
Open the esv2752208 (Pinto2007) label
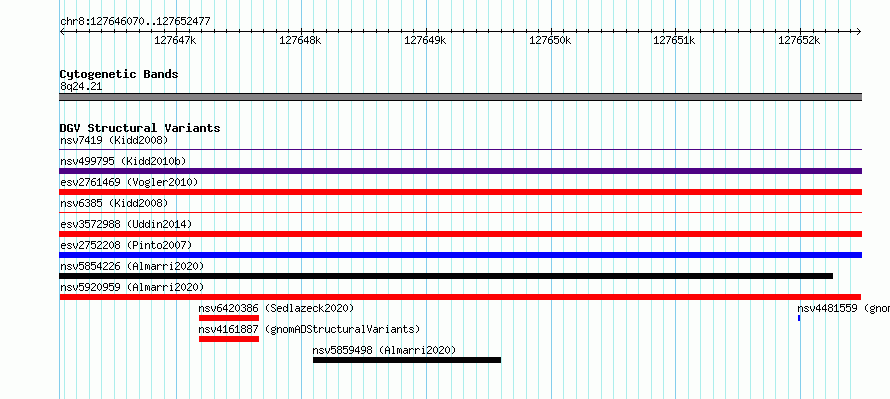(x=126, y=245)
